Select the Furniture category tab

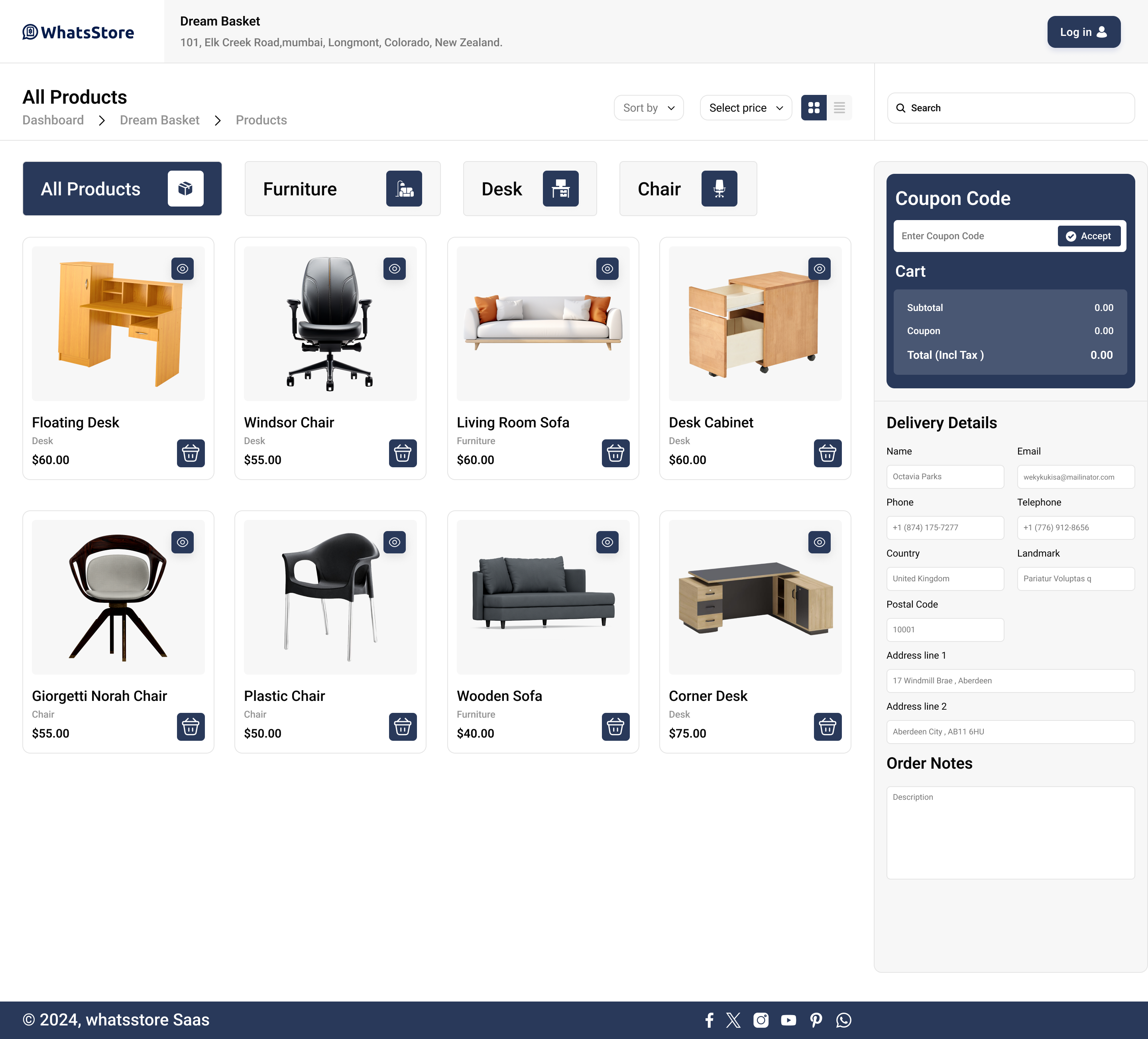click(342, 189)
